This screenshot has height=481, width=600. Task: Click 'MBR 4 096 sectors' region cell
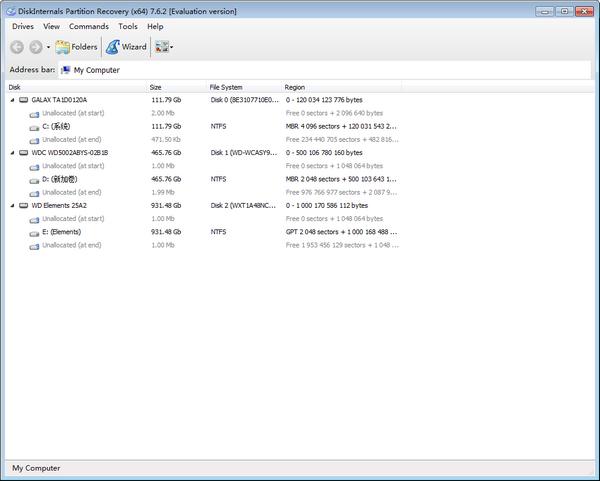pos(341,126)
